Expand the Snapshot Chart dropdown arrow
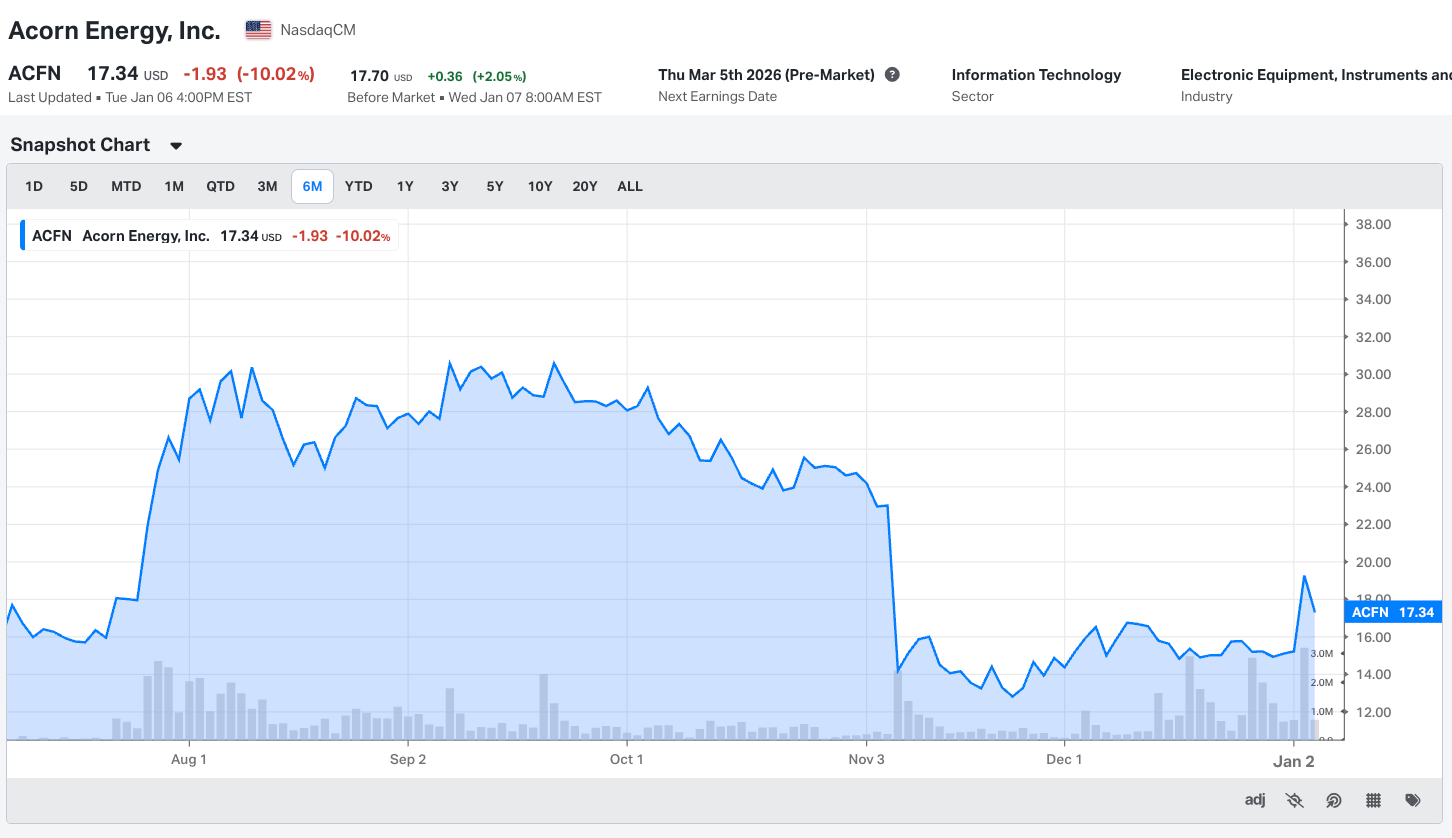The width and height of the screenshot is (1452, 838). click(176, 146)
